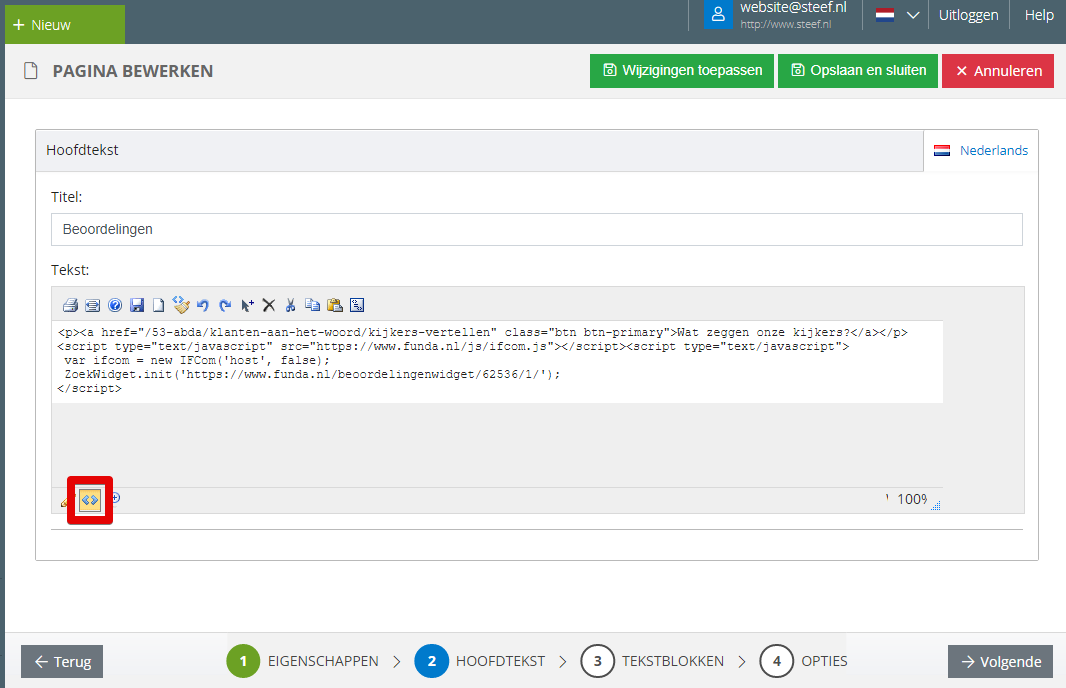Screen dimensions: 1066x688
Task: Click the website@steef.nl account name
Action: [x=793, y=7]
